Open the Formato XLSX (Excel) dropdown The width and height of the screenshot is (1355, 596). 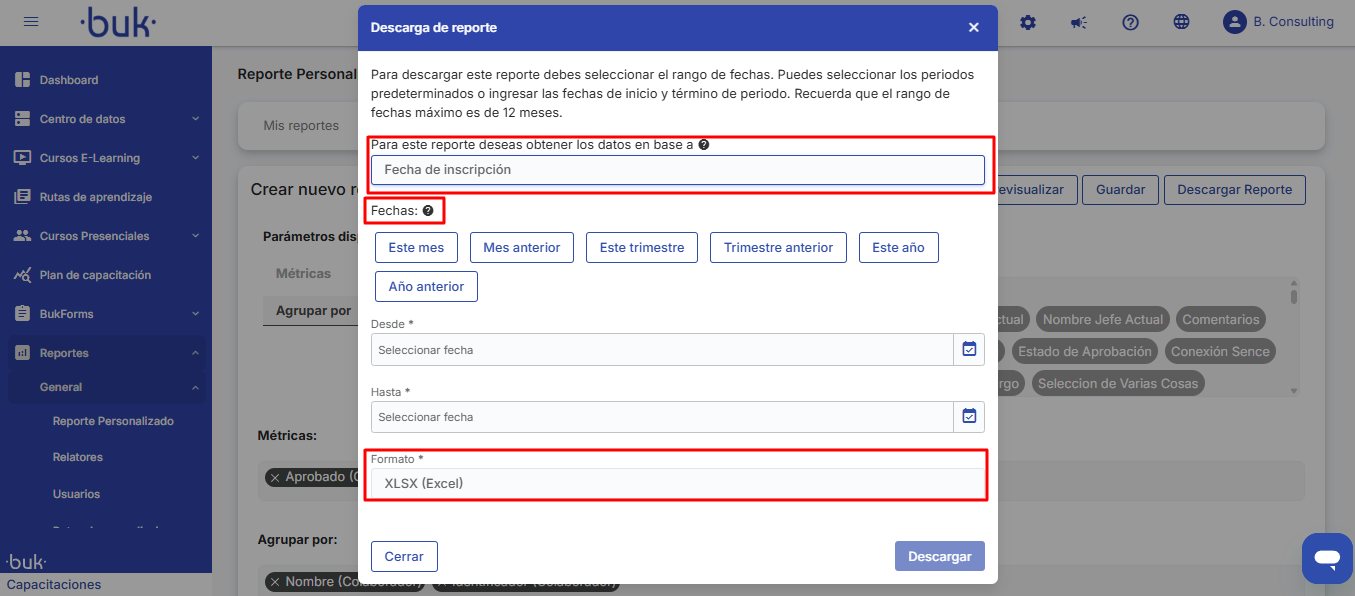pos(677,484)
